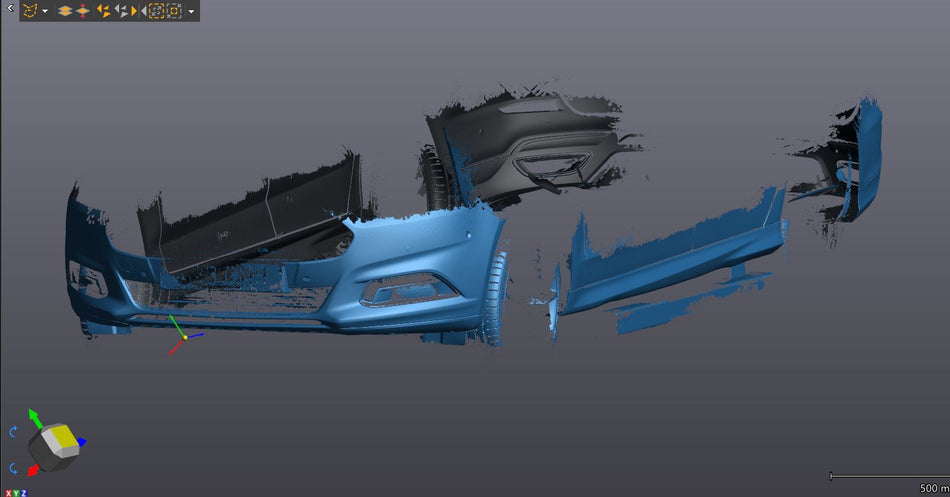
Task: Click the stacked orange layers icon
Action: 65,11
